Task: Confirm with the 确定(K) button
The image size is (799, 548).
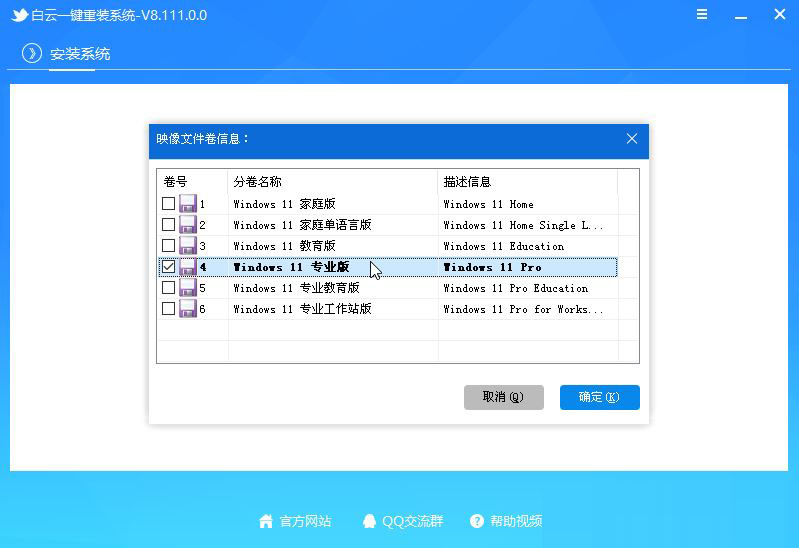Action: [x=599, y=397]
